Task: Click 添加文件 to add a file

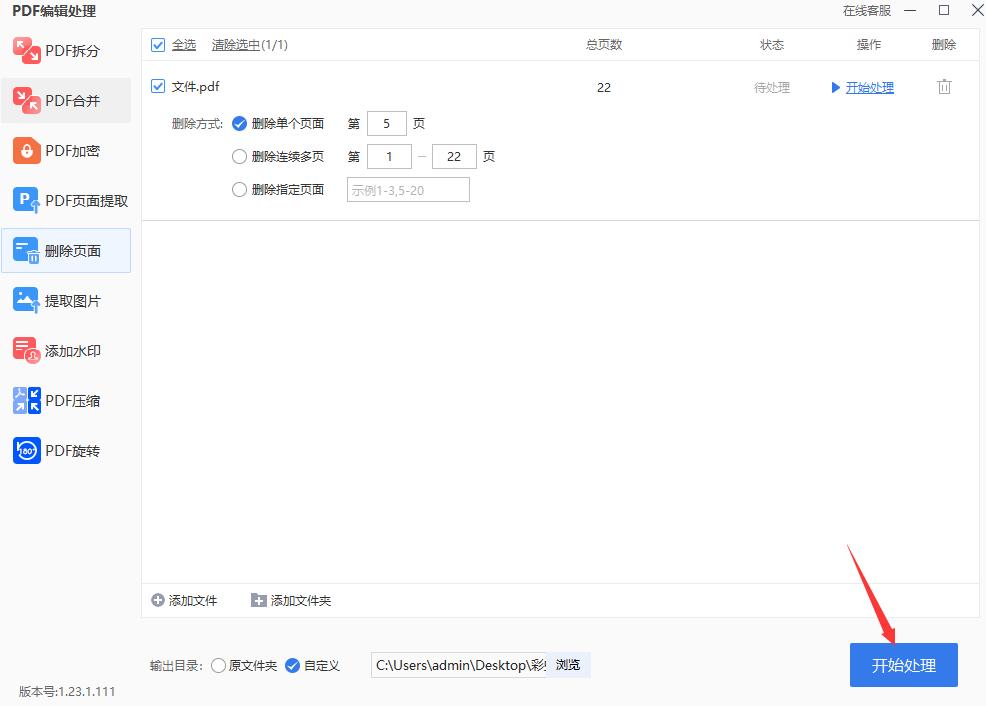Action: [185, 600]
